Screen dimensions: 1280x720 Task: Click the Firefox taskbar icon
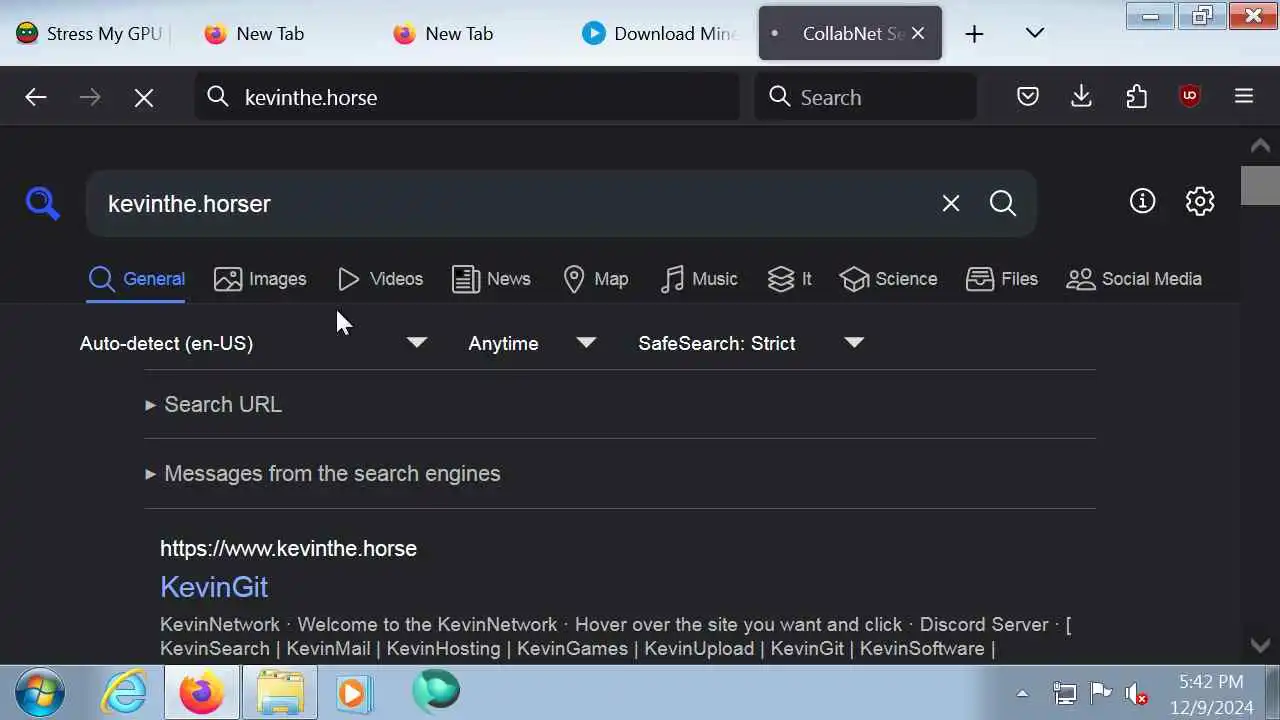[x=202, y=692]
